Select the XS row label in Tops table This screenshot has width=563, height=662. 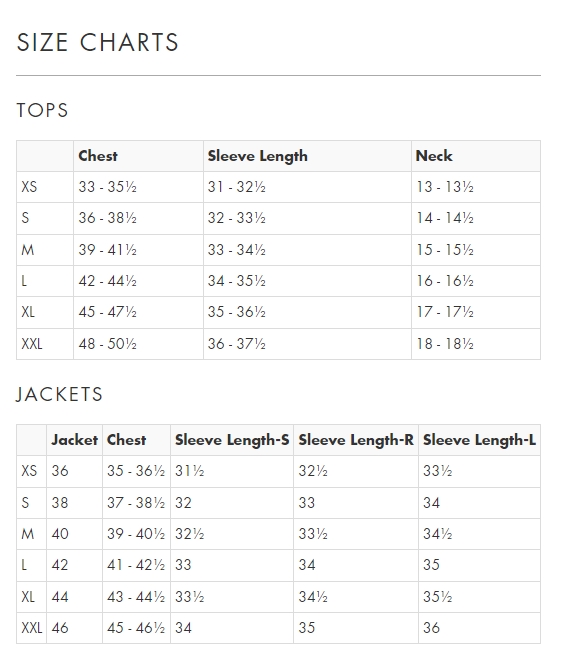click(x=29, y=187)
